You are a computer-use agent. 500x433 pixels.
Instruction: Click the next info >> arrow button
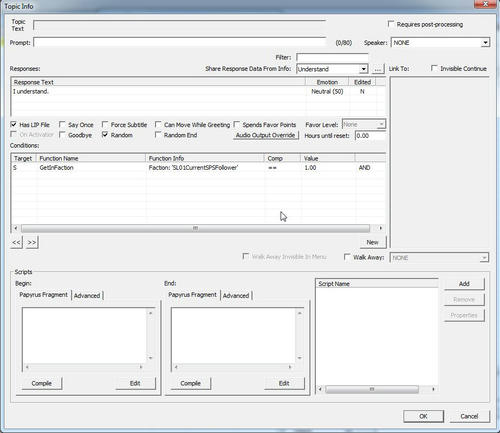coord(32,242)
